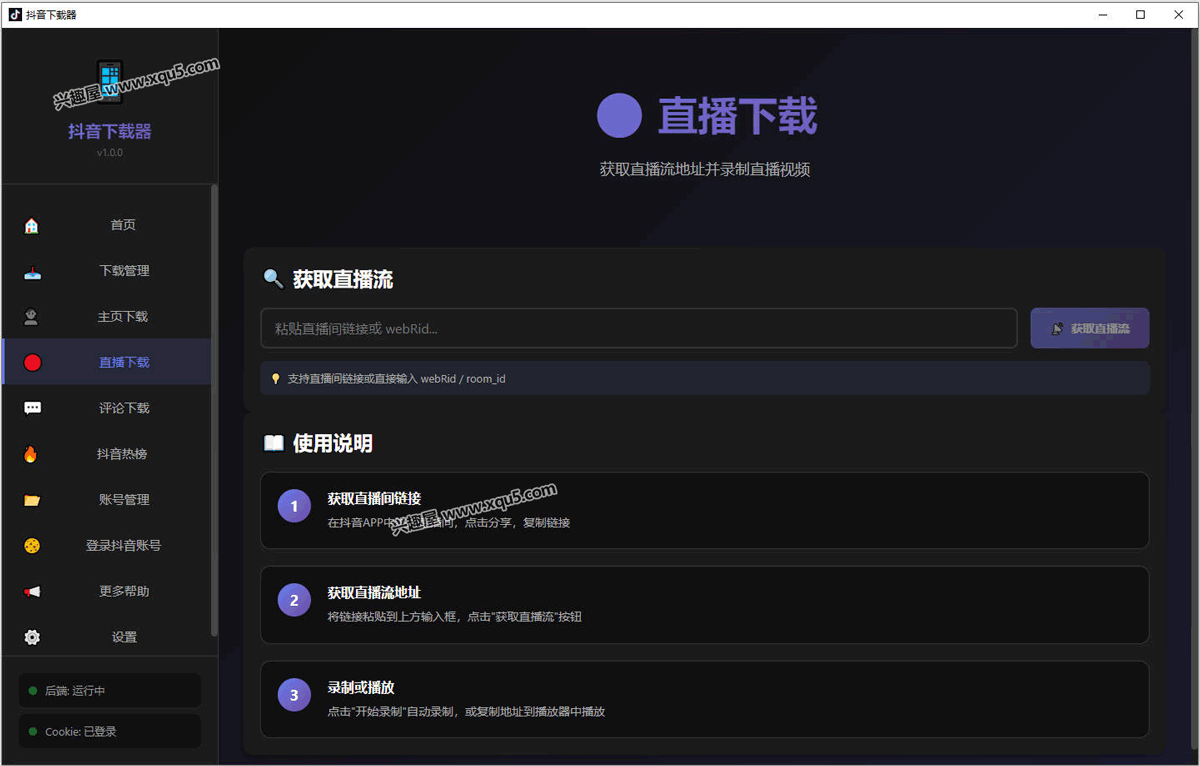This screenshot has height=766, width=1200.
Task: Click the Cookie: 已登录 status badge
Action: pyautogui.click(x=109, y=731)
